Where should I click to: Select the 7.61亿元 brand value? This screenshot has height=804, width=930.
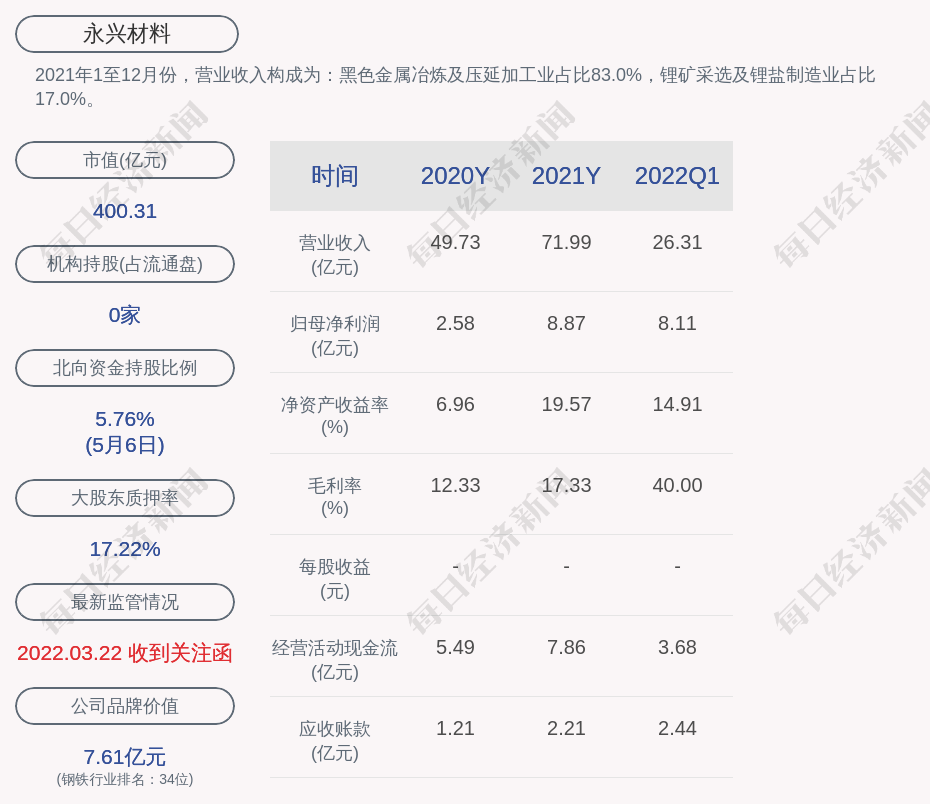click(125, 757)
